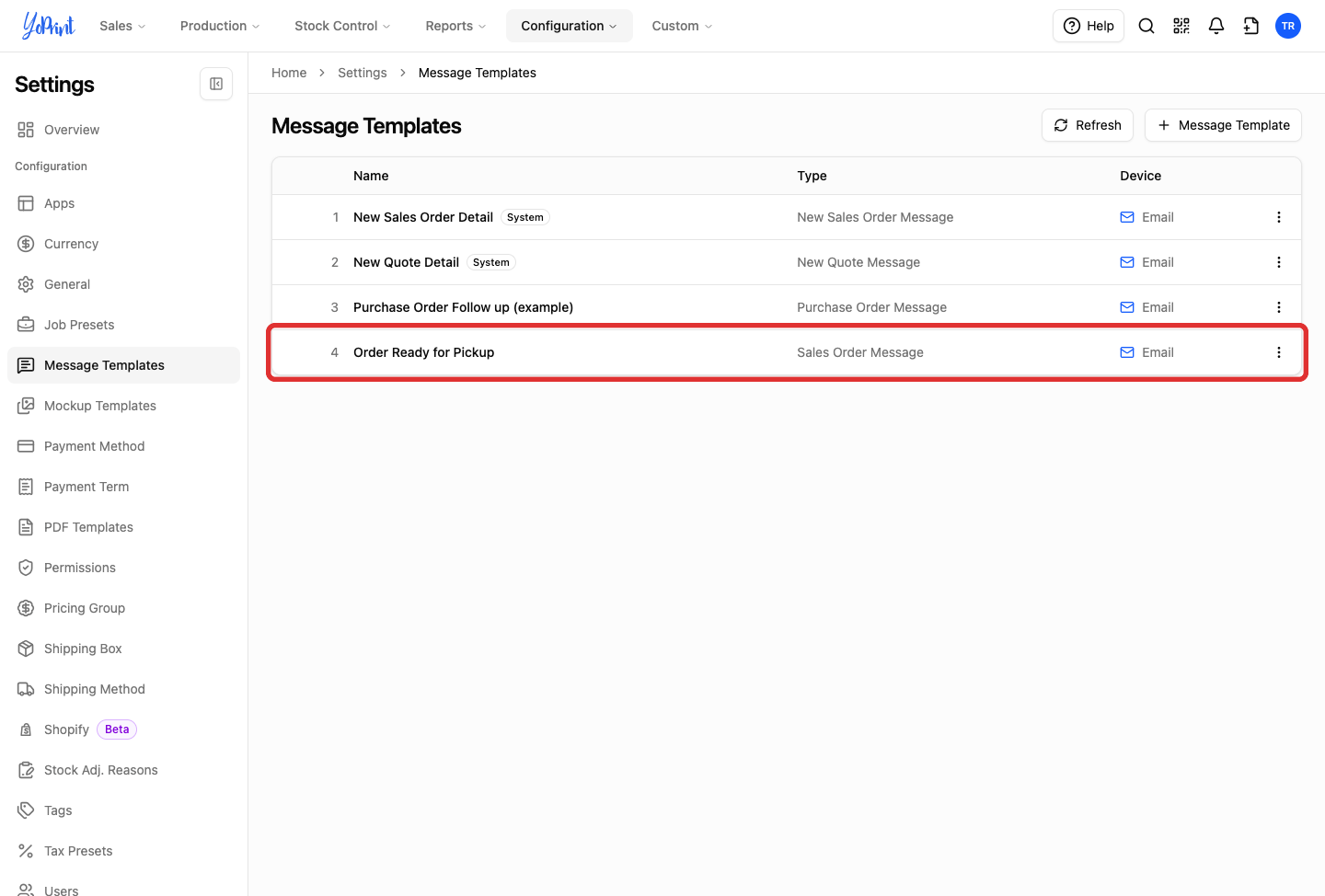Open the Order Ready for Pickup template
The width and height of the screenshot is (1325, 896).
(423, 352)
